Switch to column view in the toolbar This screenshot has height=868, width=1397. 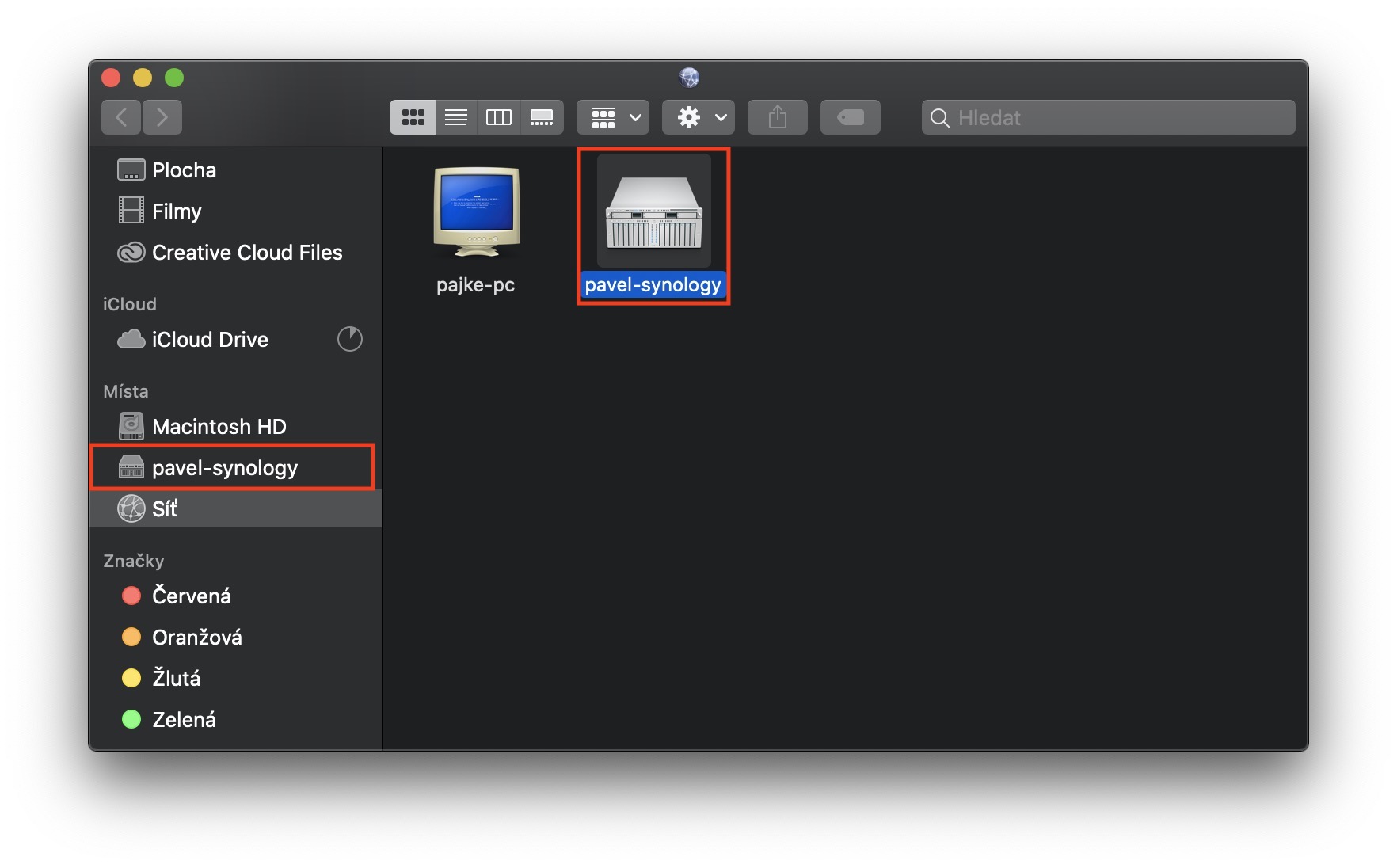click(498, 116)
